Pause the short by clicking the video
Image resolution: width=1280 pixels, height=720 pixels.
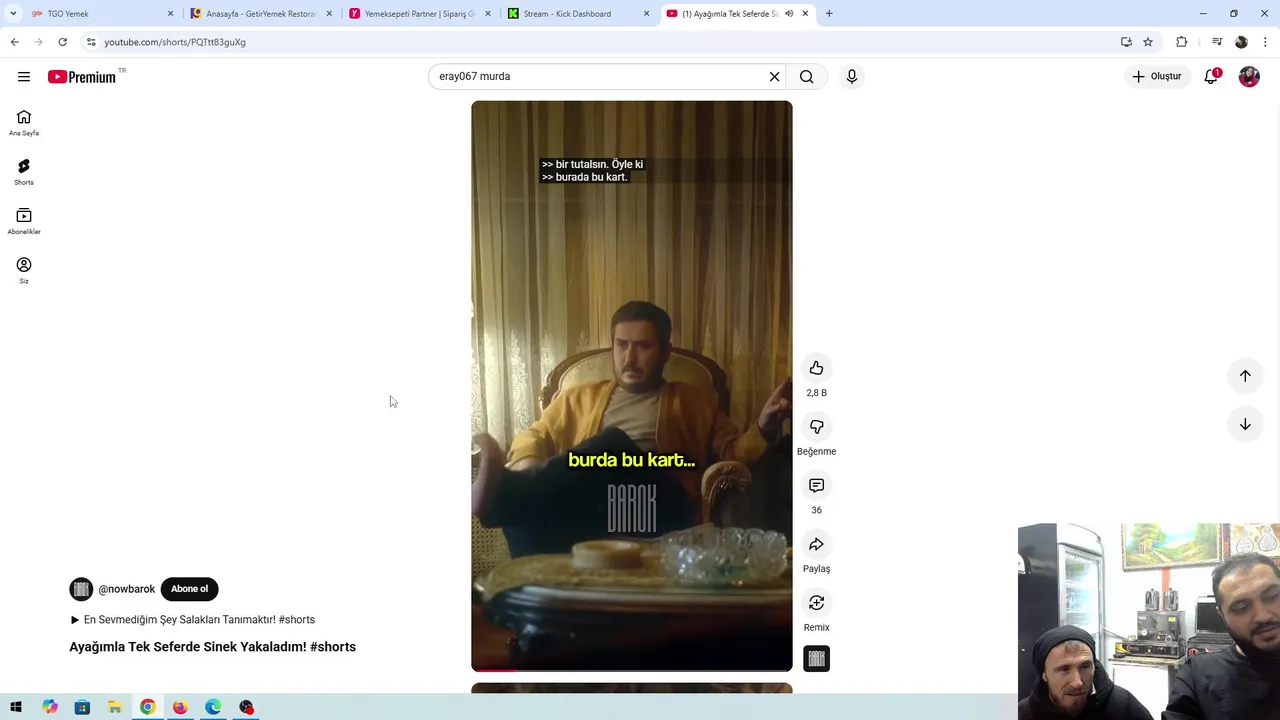632,385
